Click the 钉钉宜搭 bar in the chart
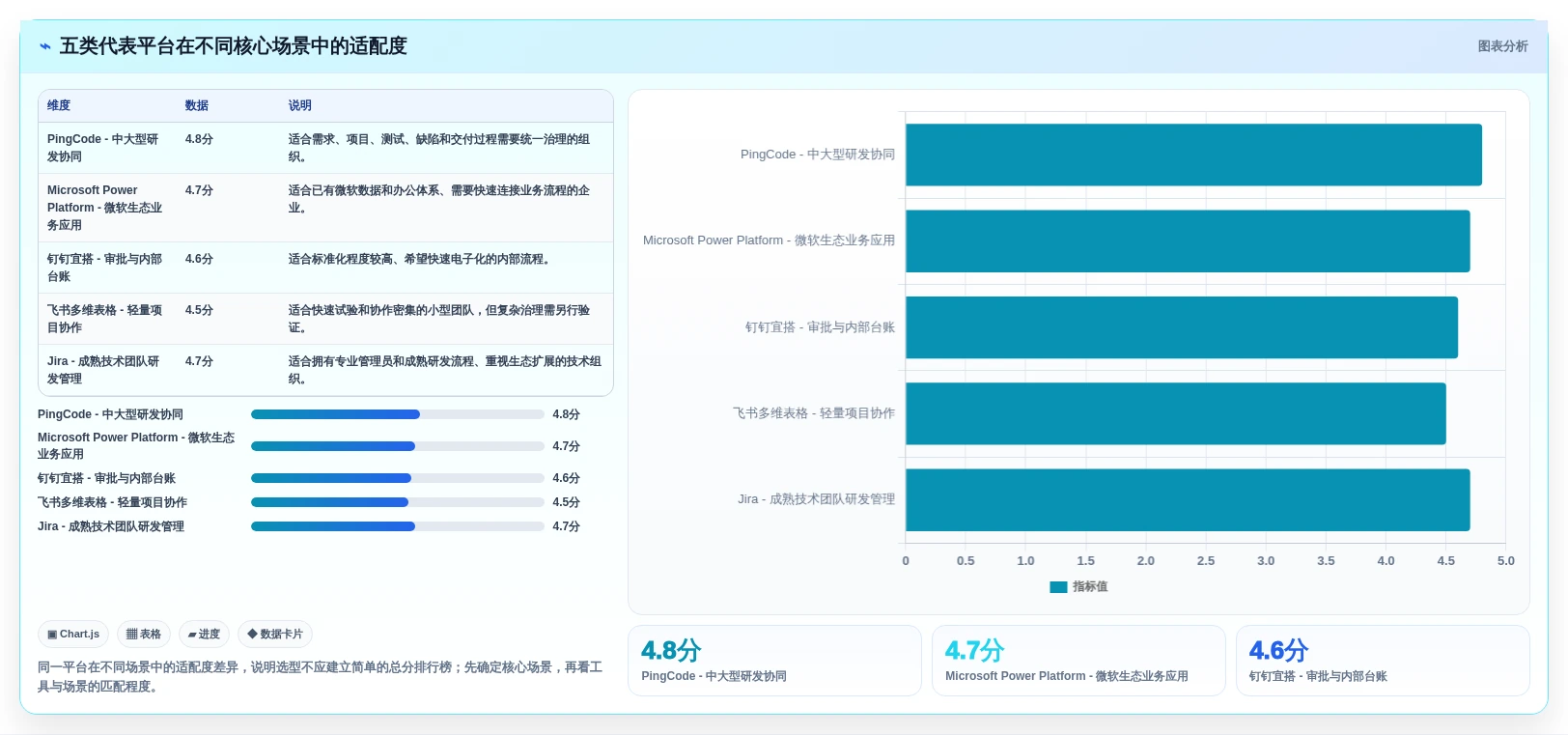Screen dimensions: 1568x735 coord(1182,327)
